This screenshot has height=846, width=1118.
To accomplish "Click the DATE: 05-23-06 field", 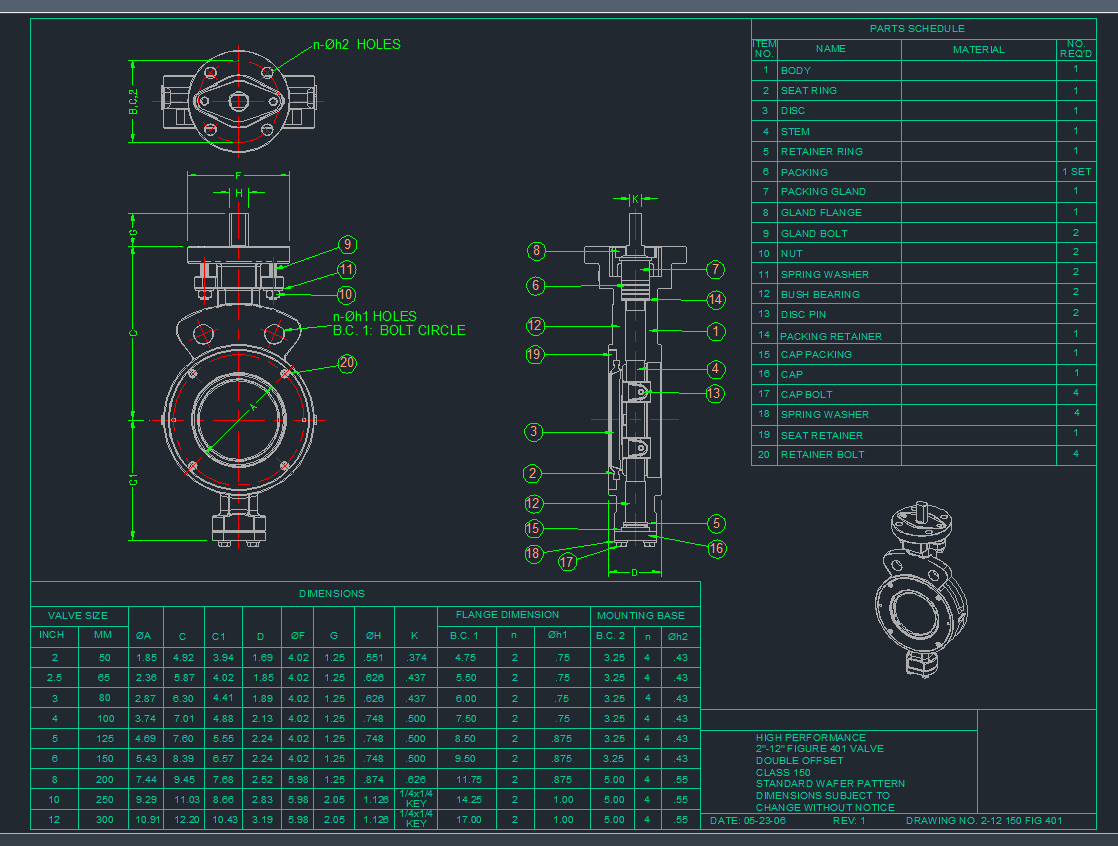I will (747, 821).
